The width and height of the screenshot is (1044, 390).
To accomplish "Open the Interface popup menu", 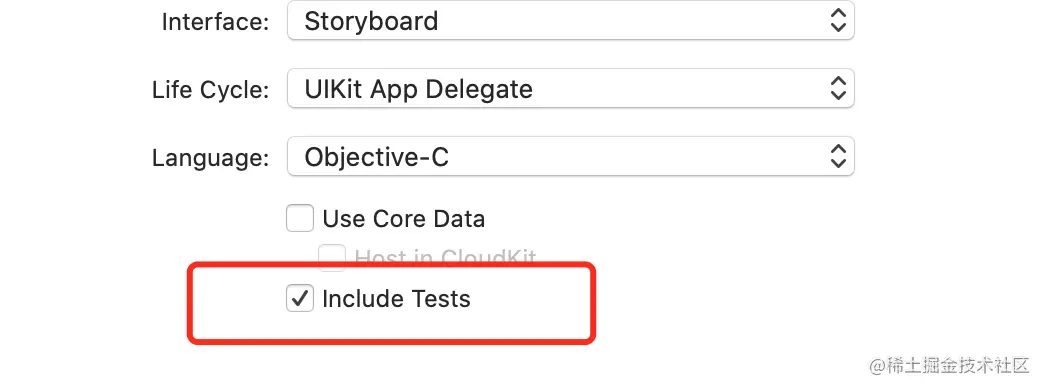I will click(x=571, y=21).
